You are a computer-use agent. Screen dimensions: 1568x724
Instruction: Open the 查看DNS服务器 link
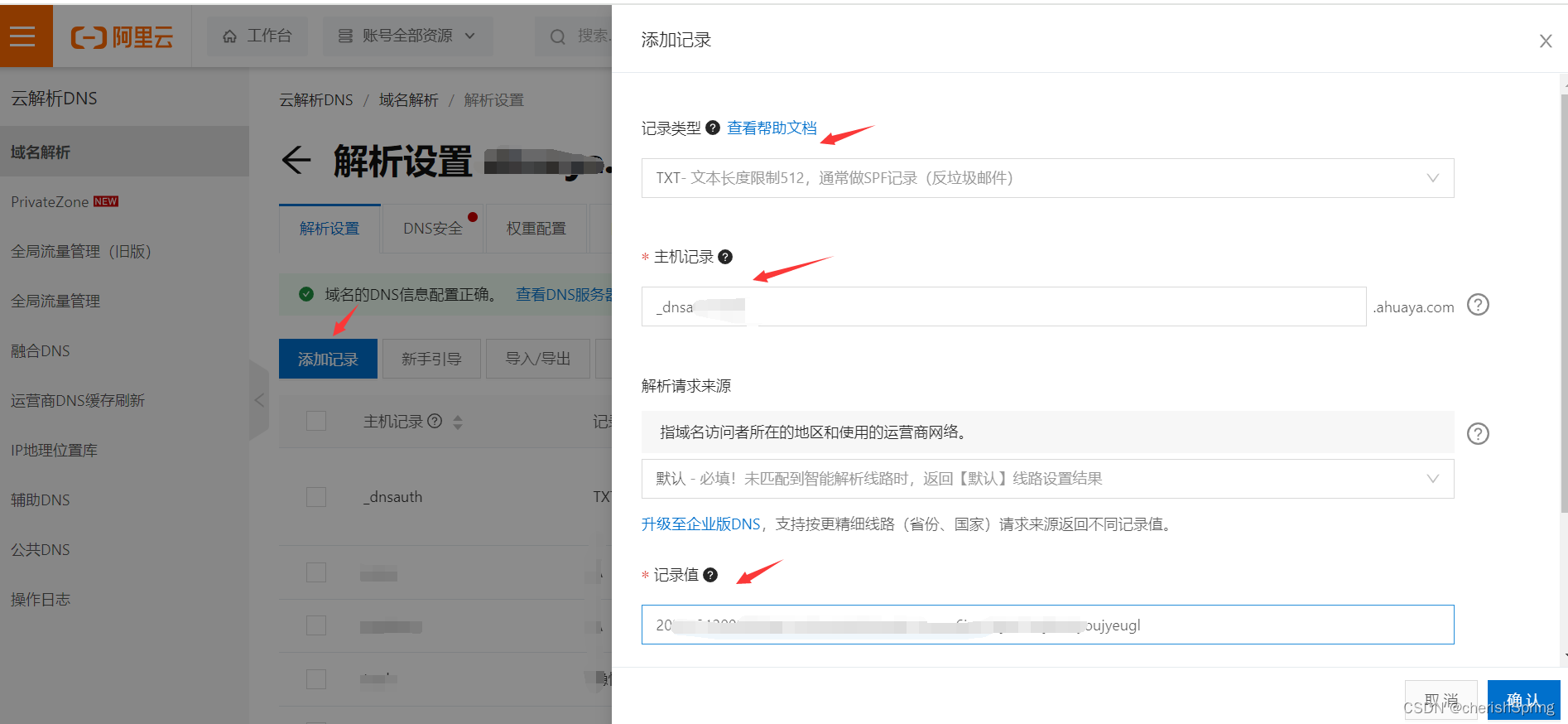point(564,295)
